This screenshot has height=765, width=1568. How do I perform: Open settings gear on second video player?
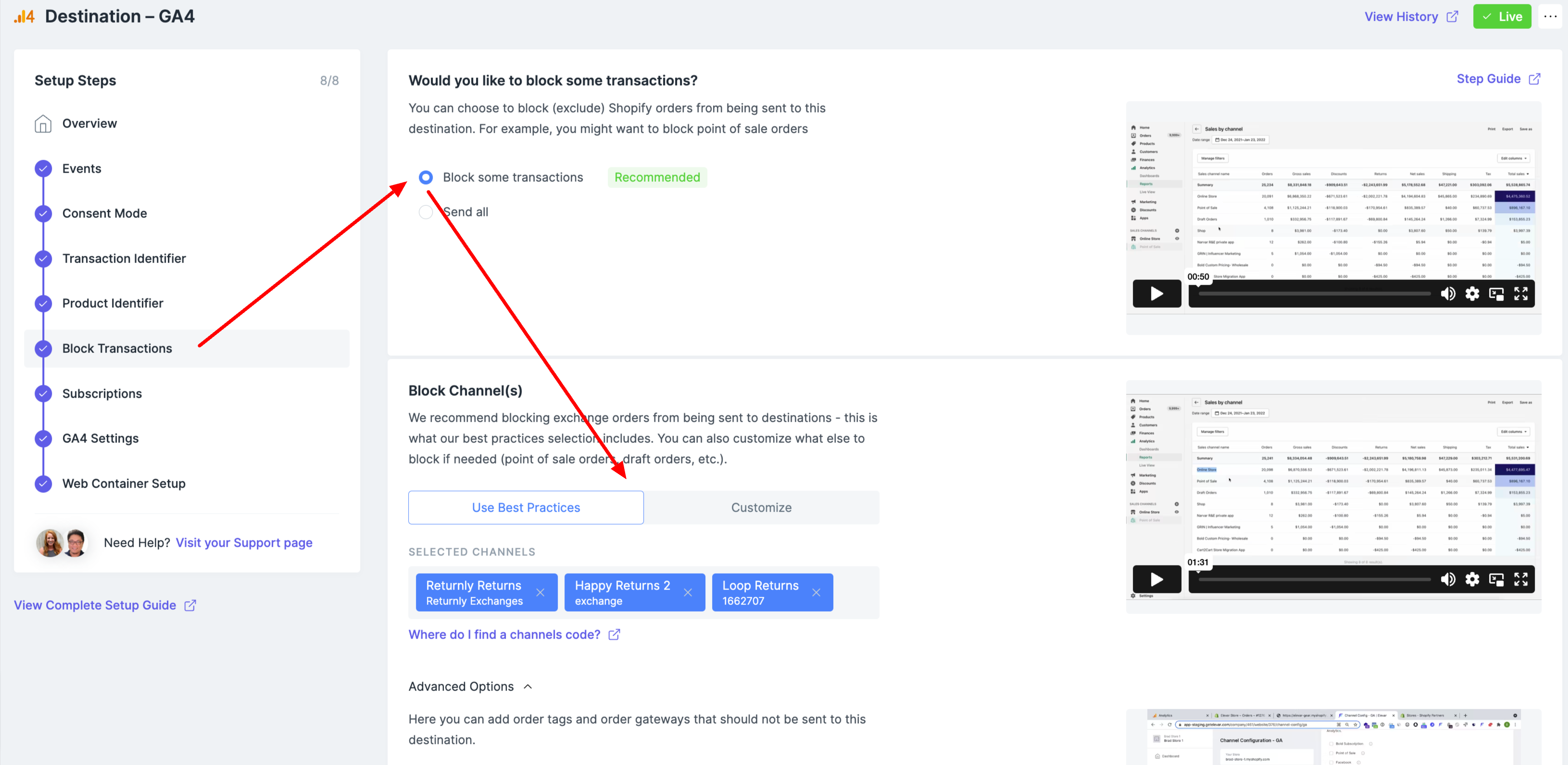click(x=1472, y=579)
